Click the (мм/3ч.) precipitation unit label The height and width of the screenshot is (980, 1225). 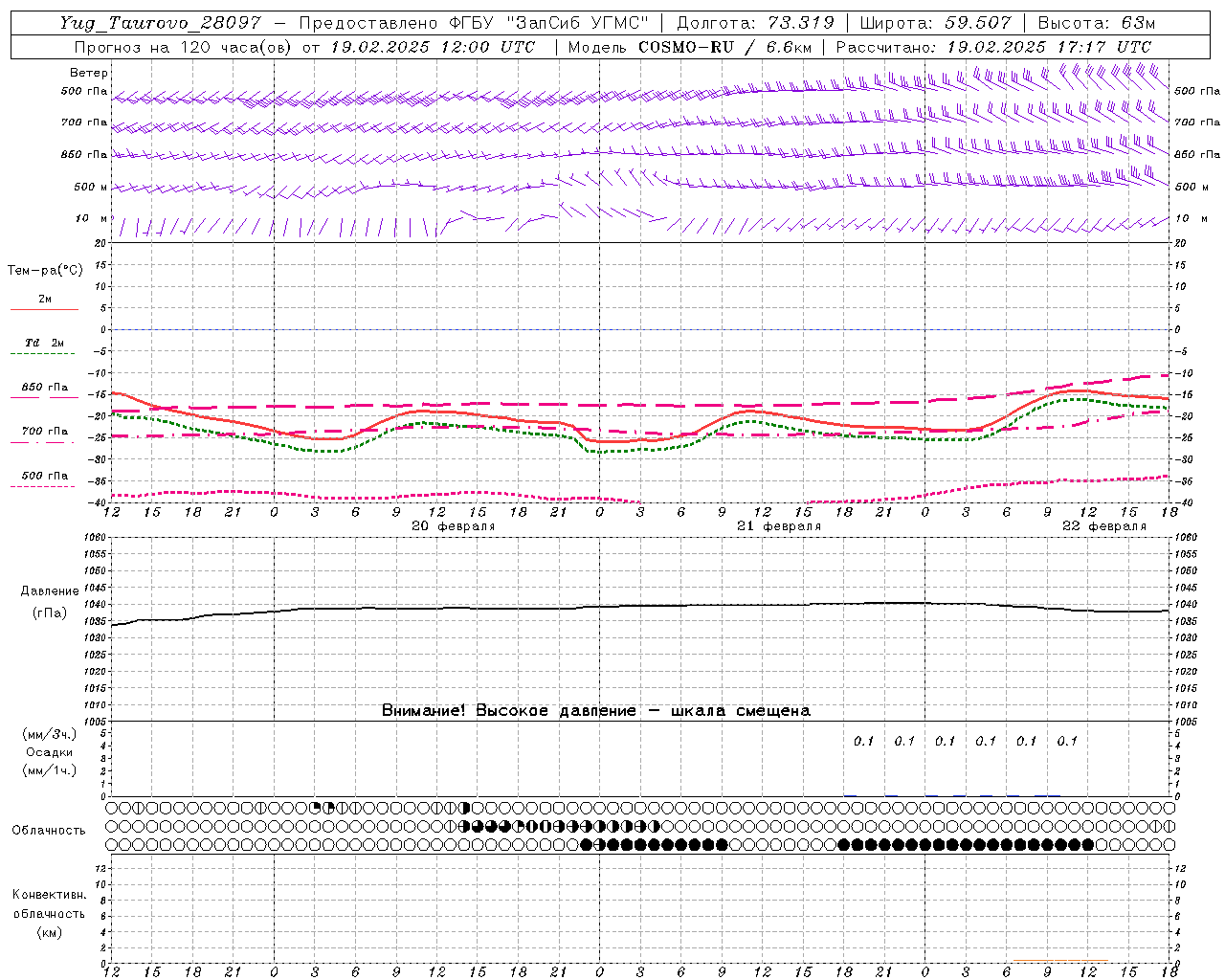pos(49,734)
